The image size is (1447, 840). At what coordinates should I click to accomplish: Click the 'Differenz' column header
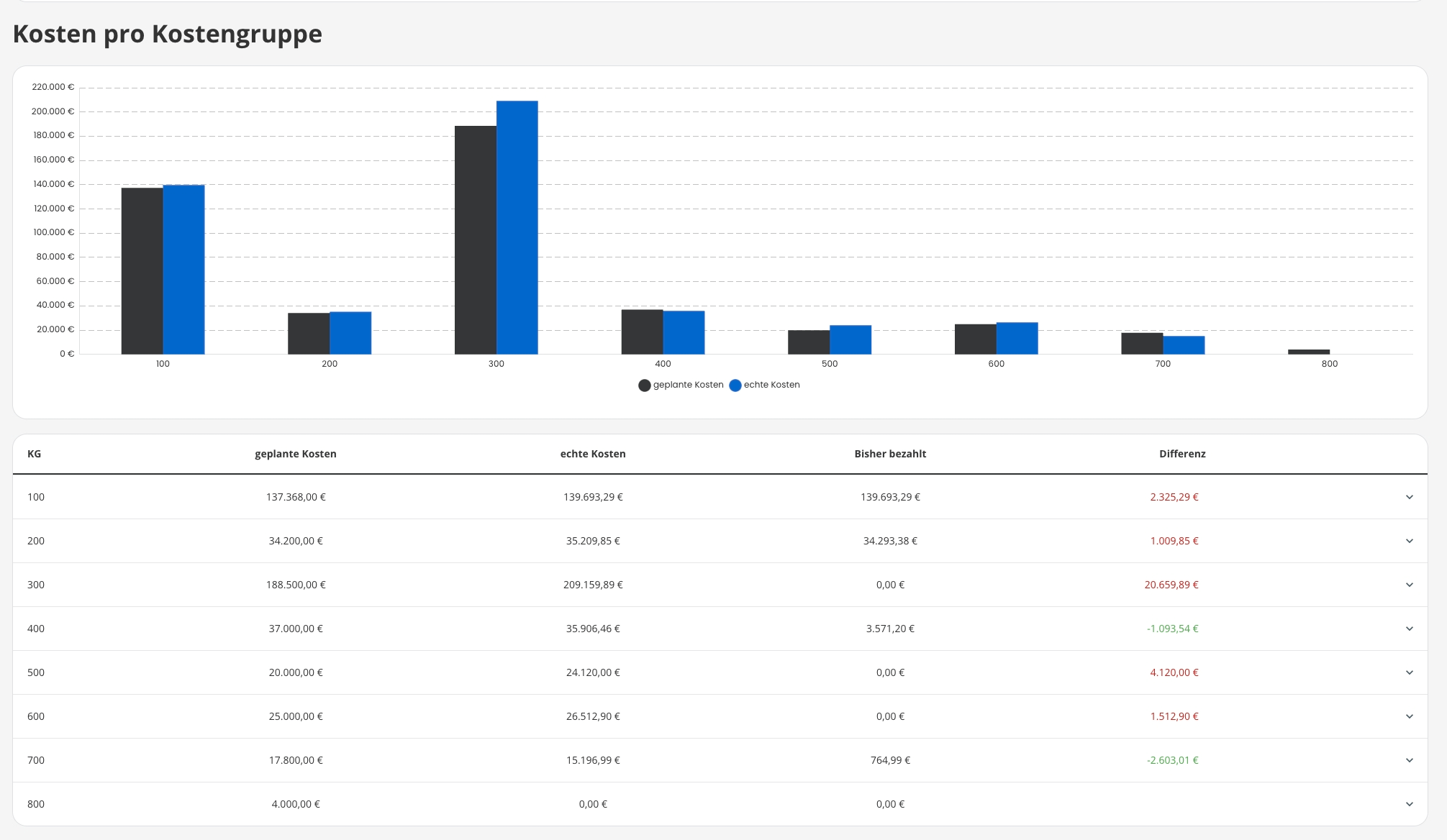click(x=1182, y=454)
